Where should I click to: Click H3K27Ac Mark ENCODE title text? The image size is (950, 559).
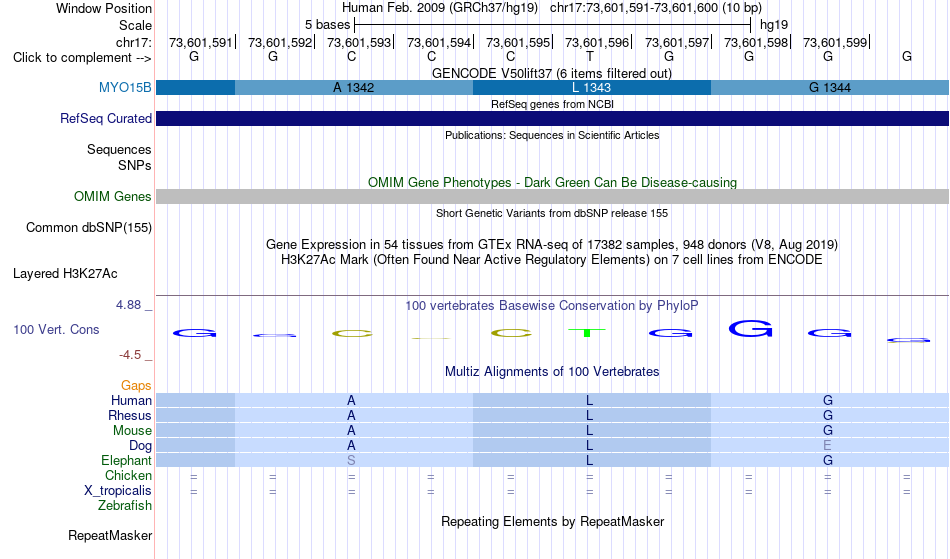(551, 260)
